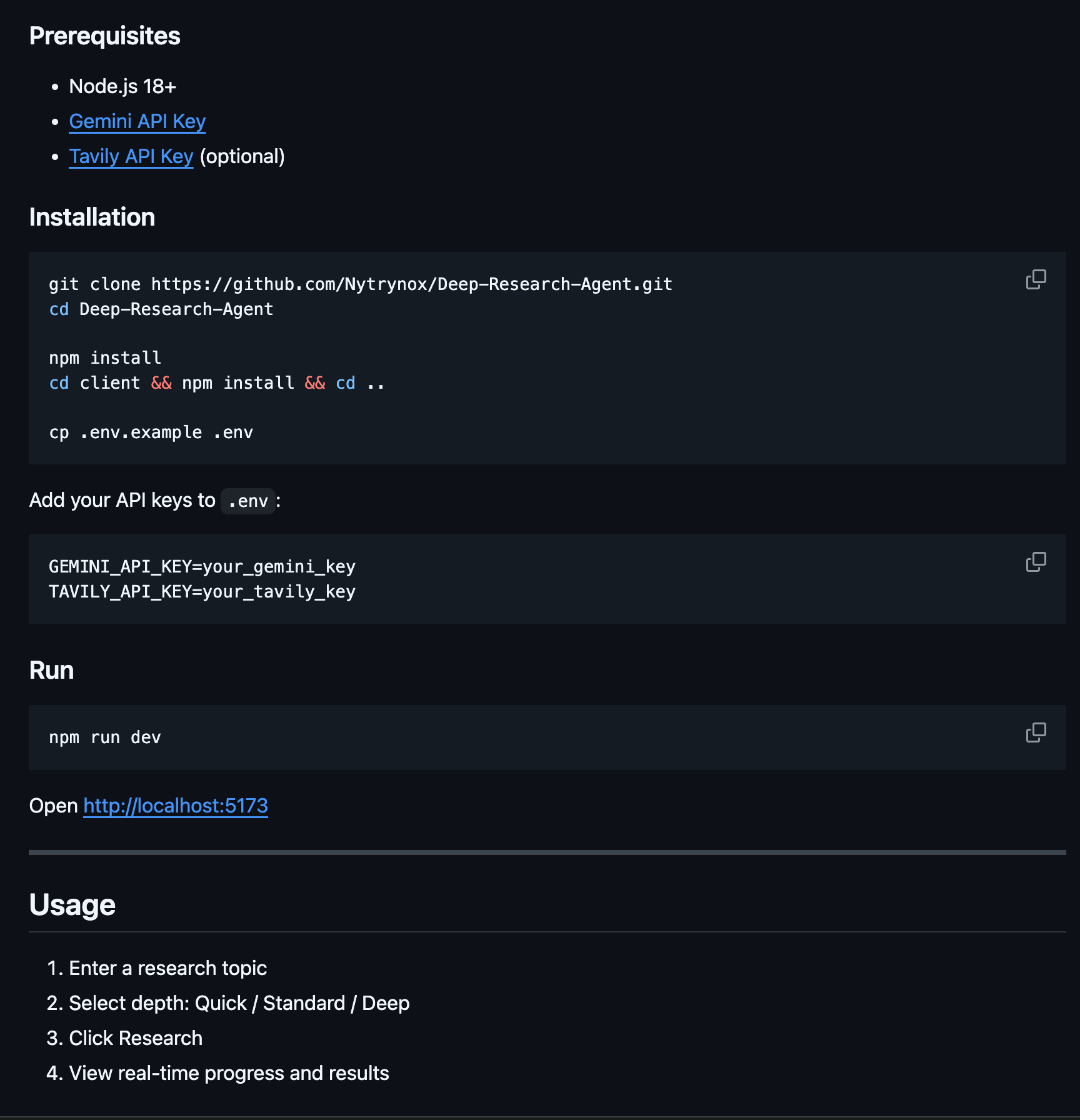Click the 'View real-time progress' step

click(x=229, y=1073)
